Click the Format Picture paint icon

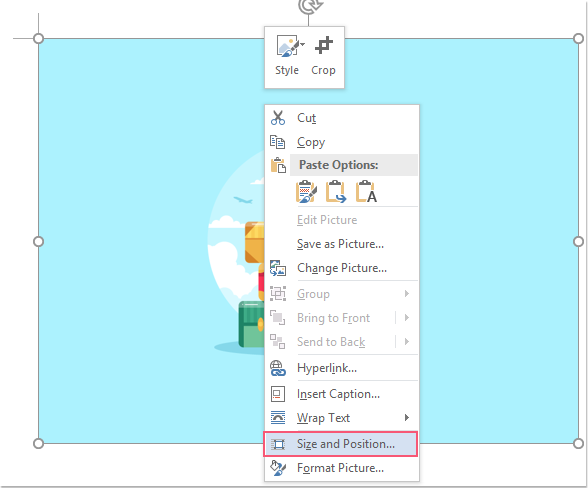pos(278,468)
